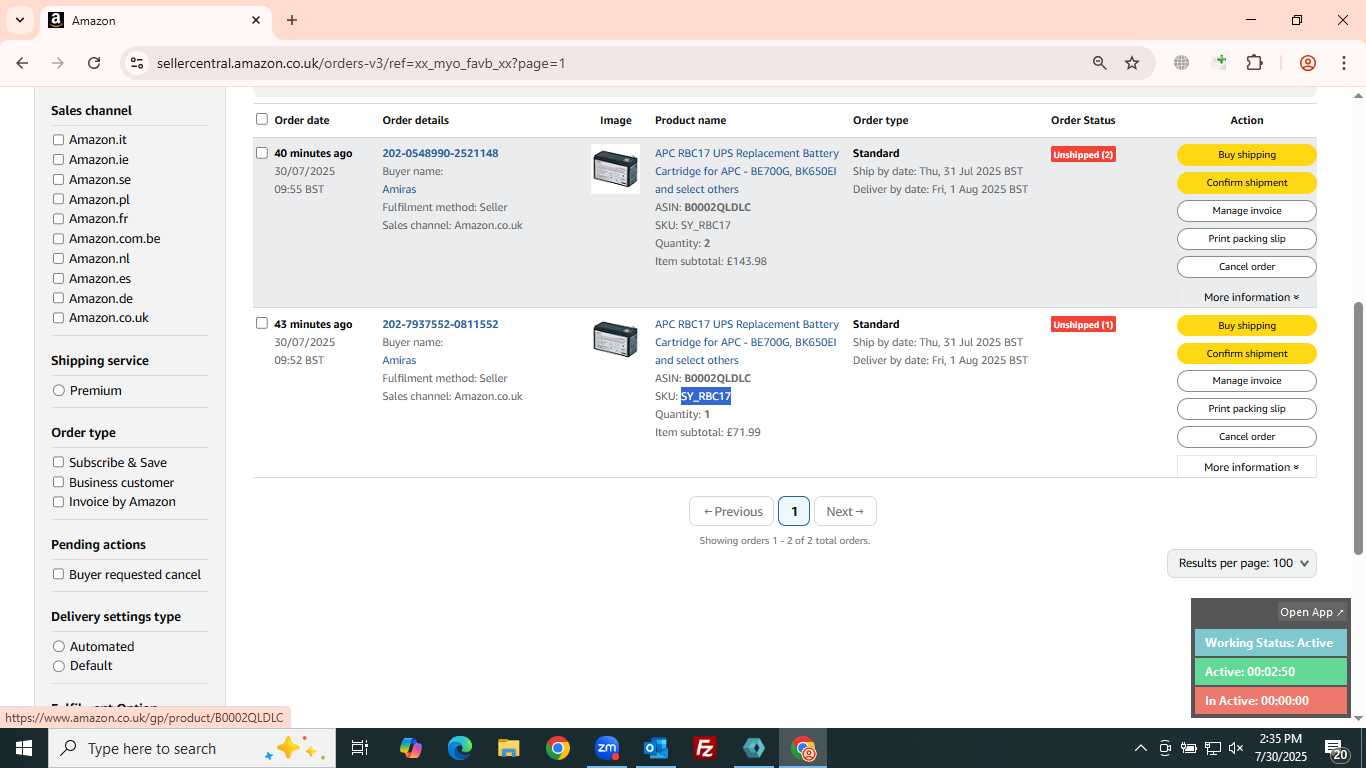Image resolution: width=1366 pixels, height=768 pixels.
Task: Select page 1 in pagination
Action: (794, 511)
